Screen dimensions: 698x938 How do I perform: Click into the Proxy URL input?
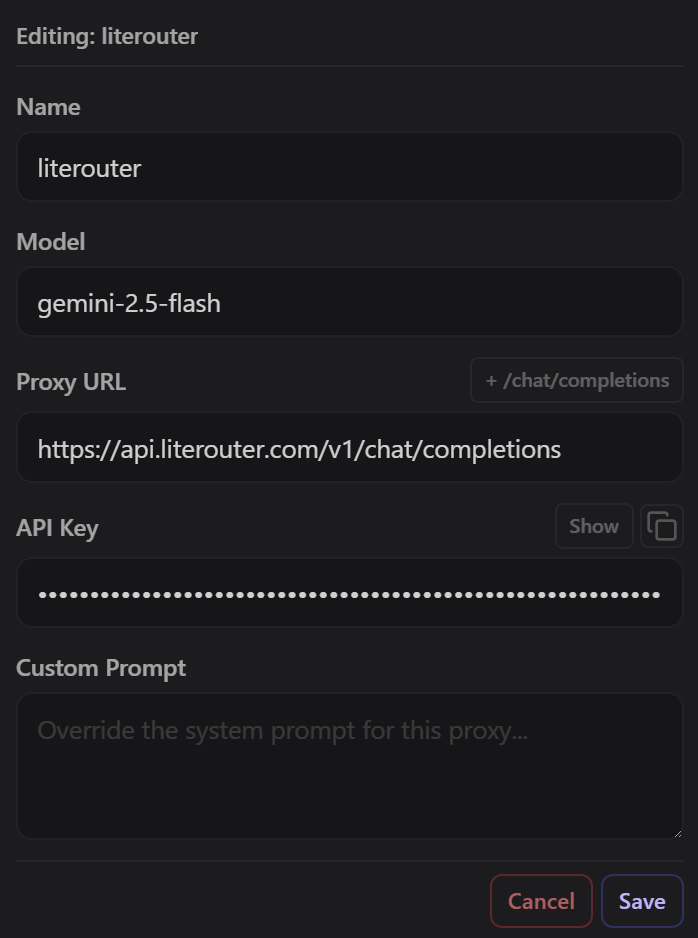tap(350, 448)
